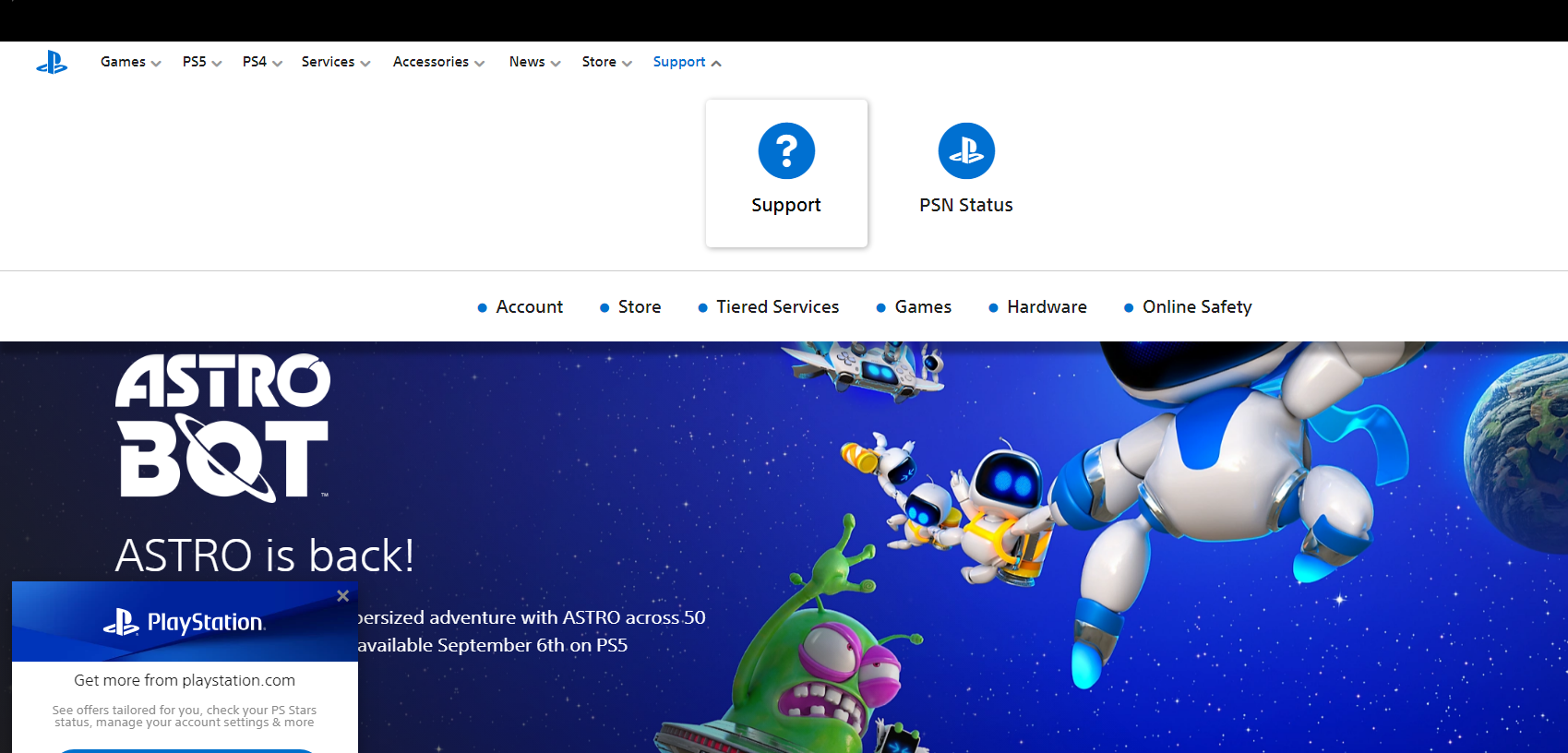
Task: Collapse the Support dropdown menu
Action: (x=688, y=62)
